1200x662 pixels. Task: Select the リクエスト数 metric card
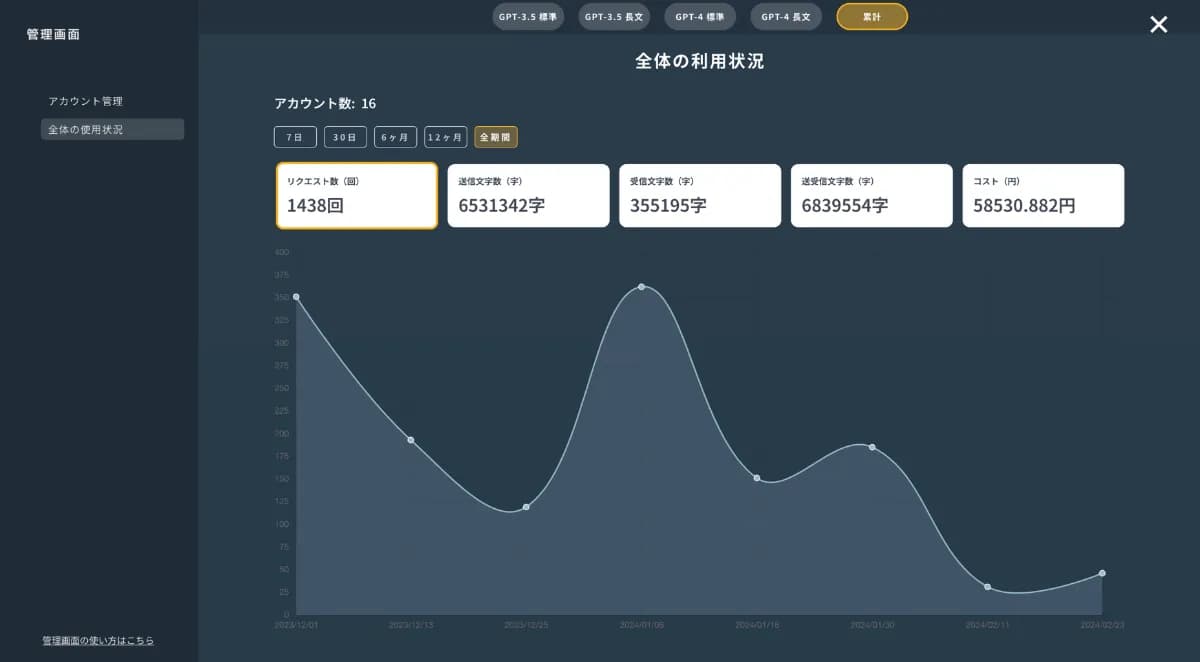tap(356, 195)
